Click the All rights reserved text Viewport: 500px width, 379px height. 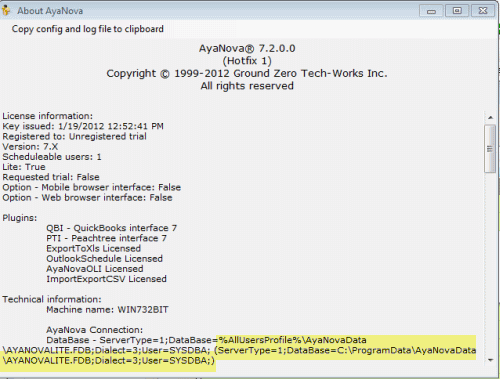tap(247, 86)
